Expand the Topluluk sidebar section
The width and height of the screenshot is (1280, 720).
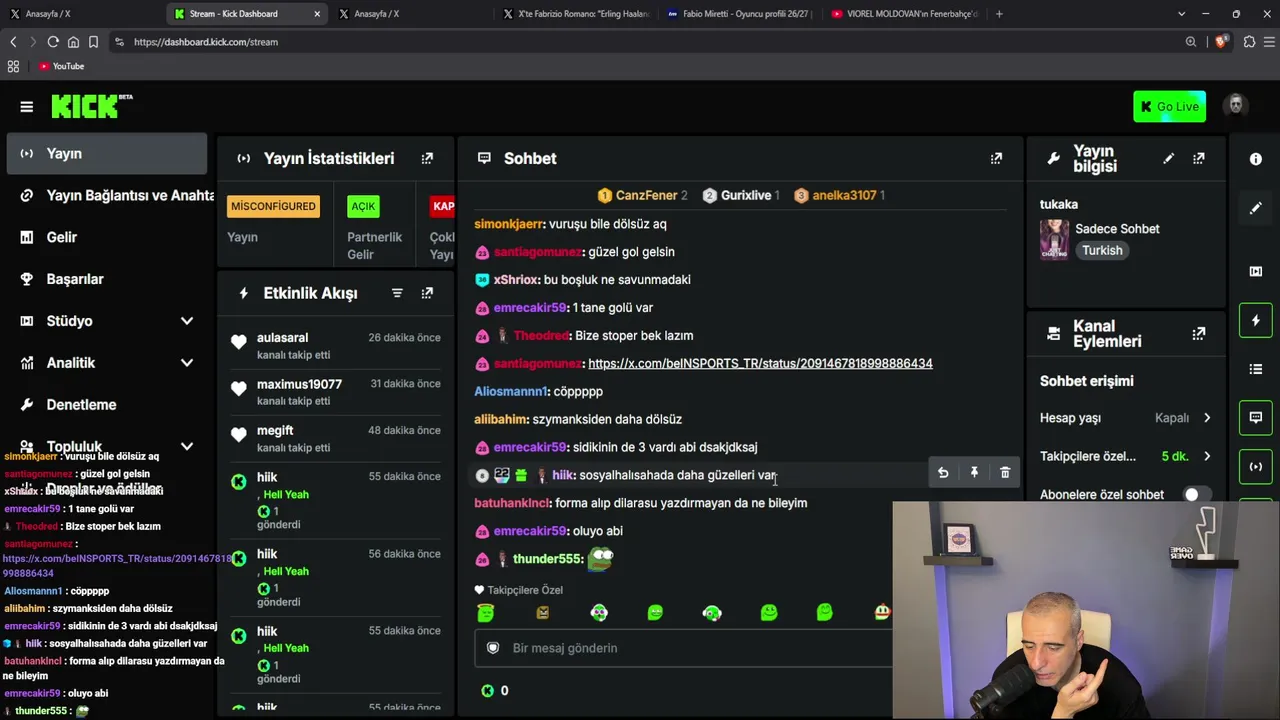187,447
